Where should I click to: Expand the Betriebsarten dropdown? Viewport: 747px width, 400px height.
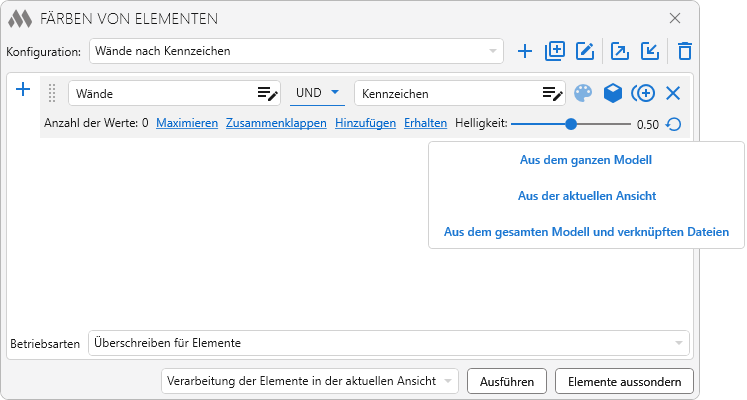pyautogui.click(x=678, y=343)
